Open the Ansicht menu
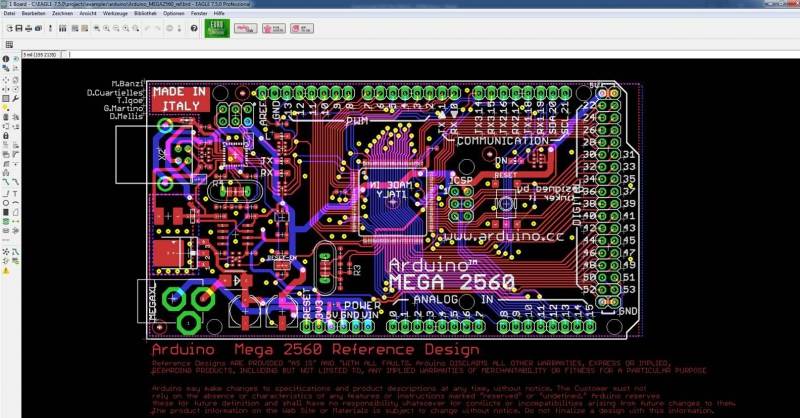This screenshot has width=800, height=418. pyautogui.click(x=88, y=13)
